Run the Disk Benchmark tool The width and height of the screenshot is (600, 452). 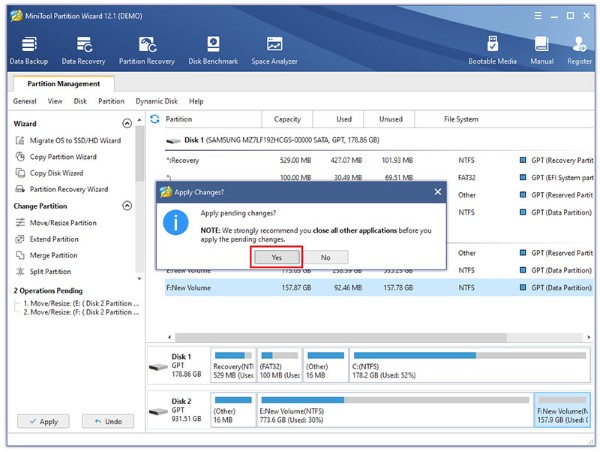pyautogui.click(x=213, y=50)
